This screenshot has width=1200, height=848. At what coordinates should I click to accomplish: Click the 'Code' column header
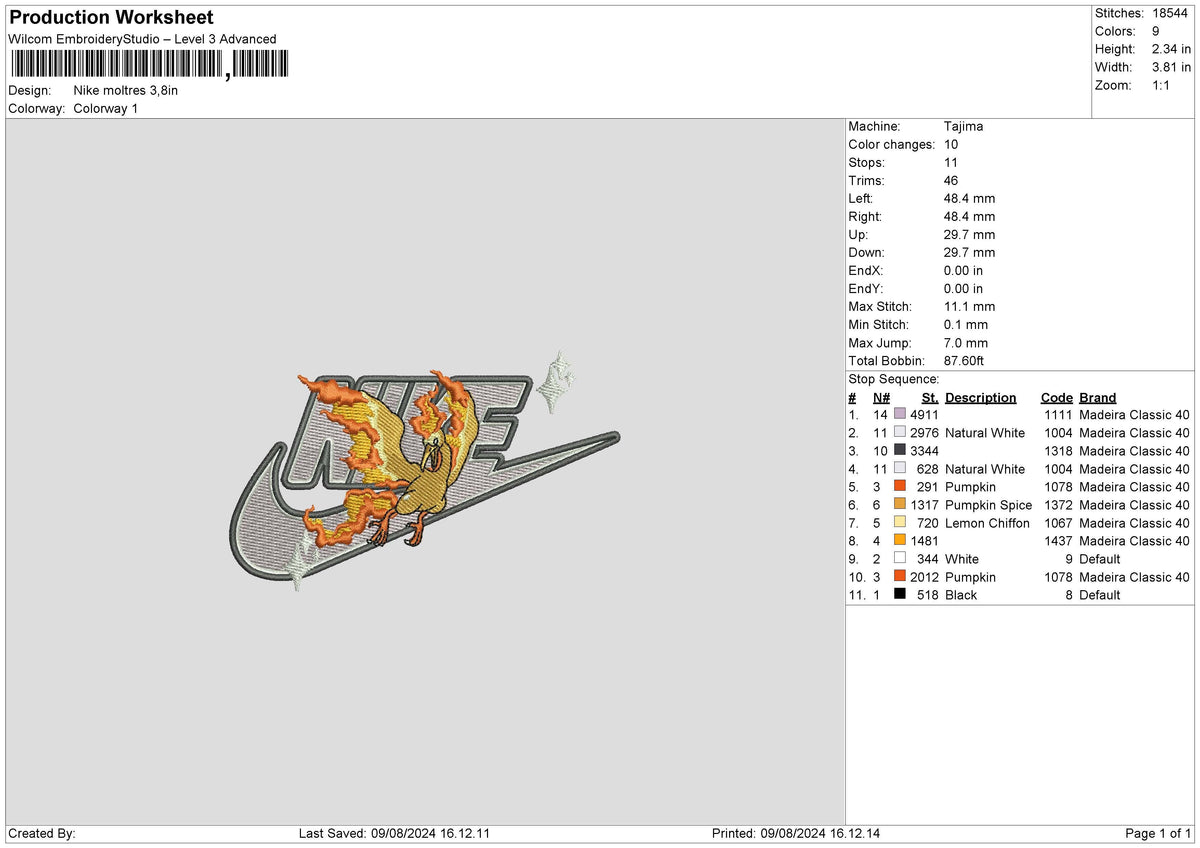1056,397
